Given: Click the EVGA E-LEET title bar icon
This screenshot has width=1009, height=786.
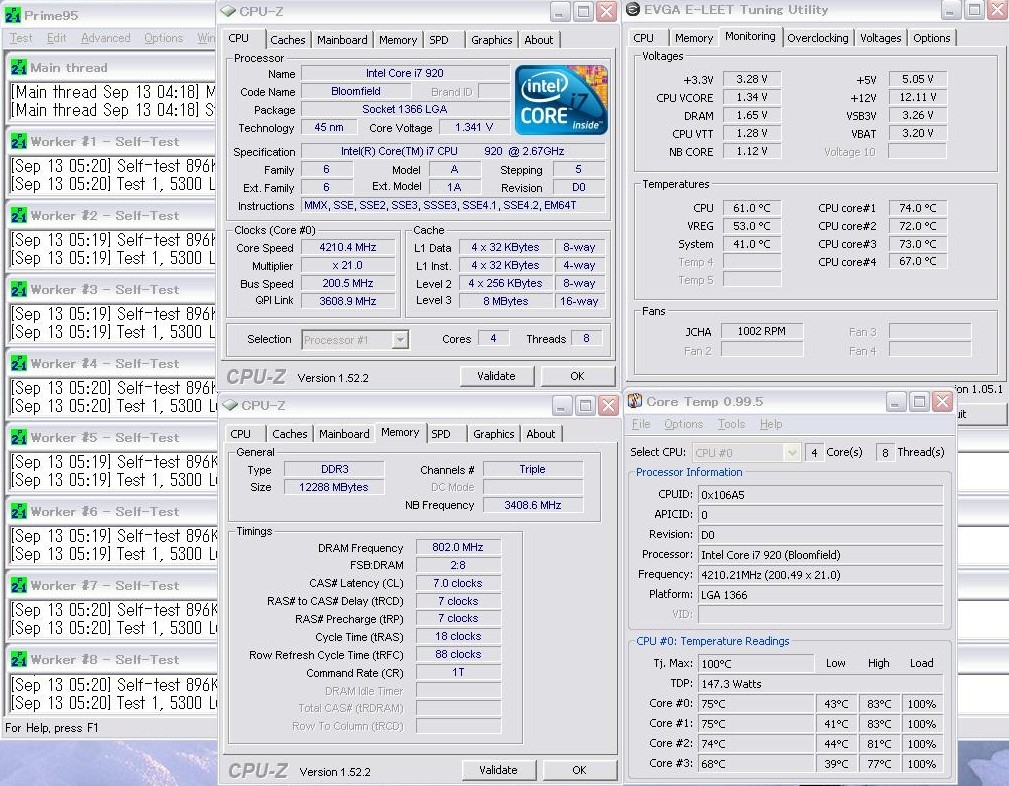Looking at the screenshot, I should click(633, 10).
